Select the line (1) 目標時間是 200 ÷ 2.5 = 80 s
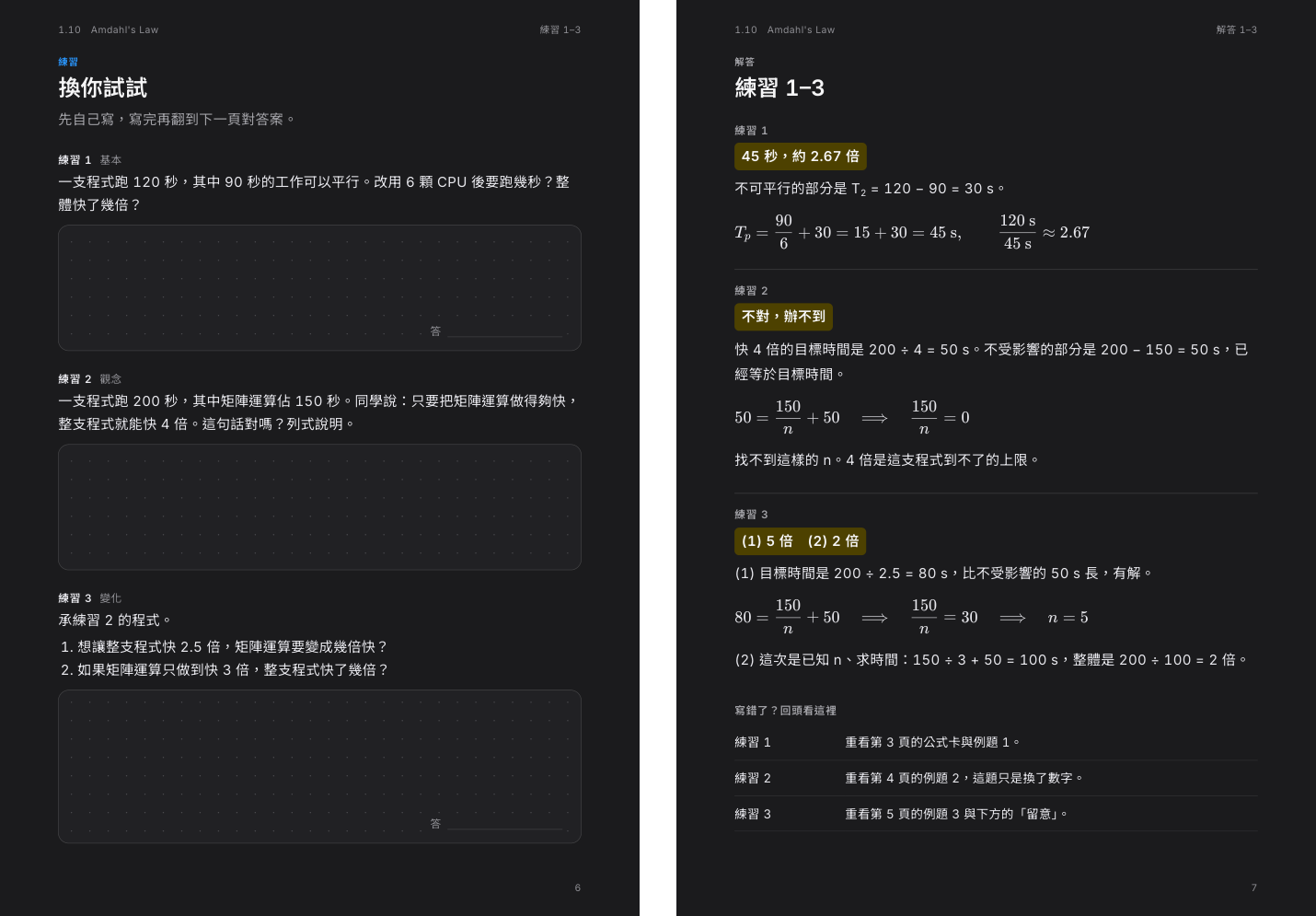This screenshot has width=1316, height=916. point(944,574)
